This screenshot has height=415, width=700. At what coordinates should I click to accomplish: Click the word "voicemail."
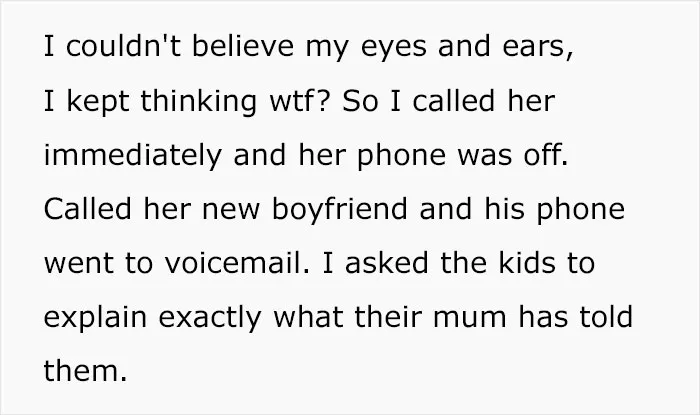coord(237,263)
